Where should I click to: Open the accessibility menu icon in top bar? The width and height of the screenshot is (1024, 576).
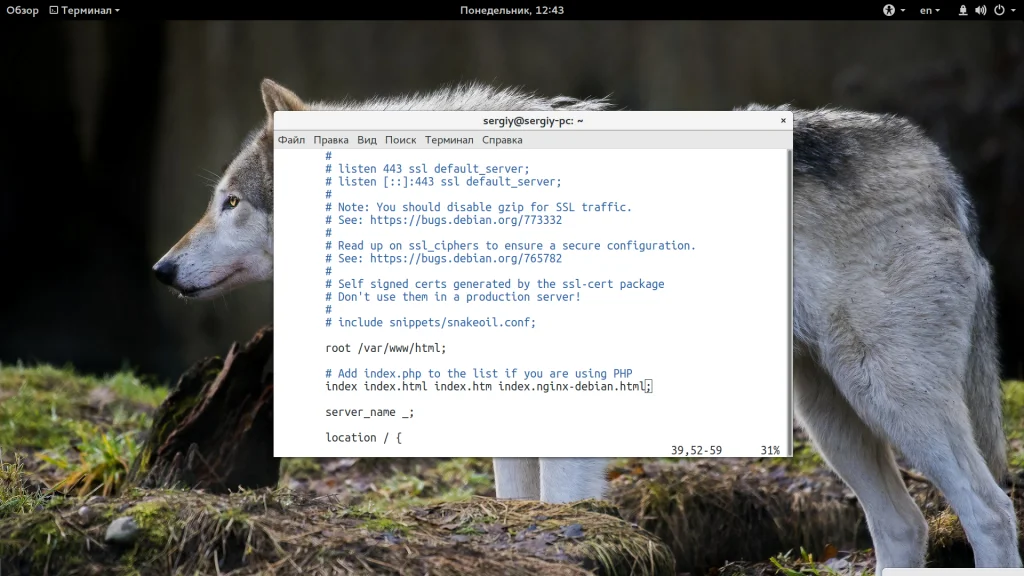click(x=889, y=10)
